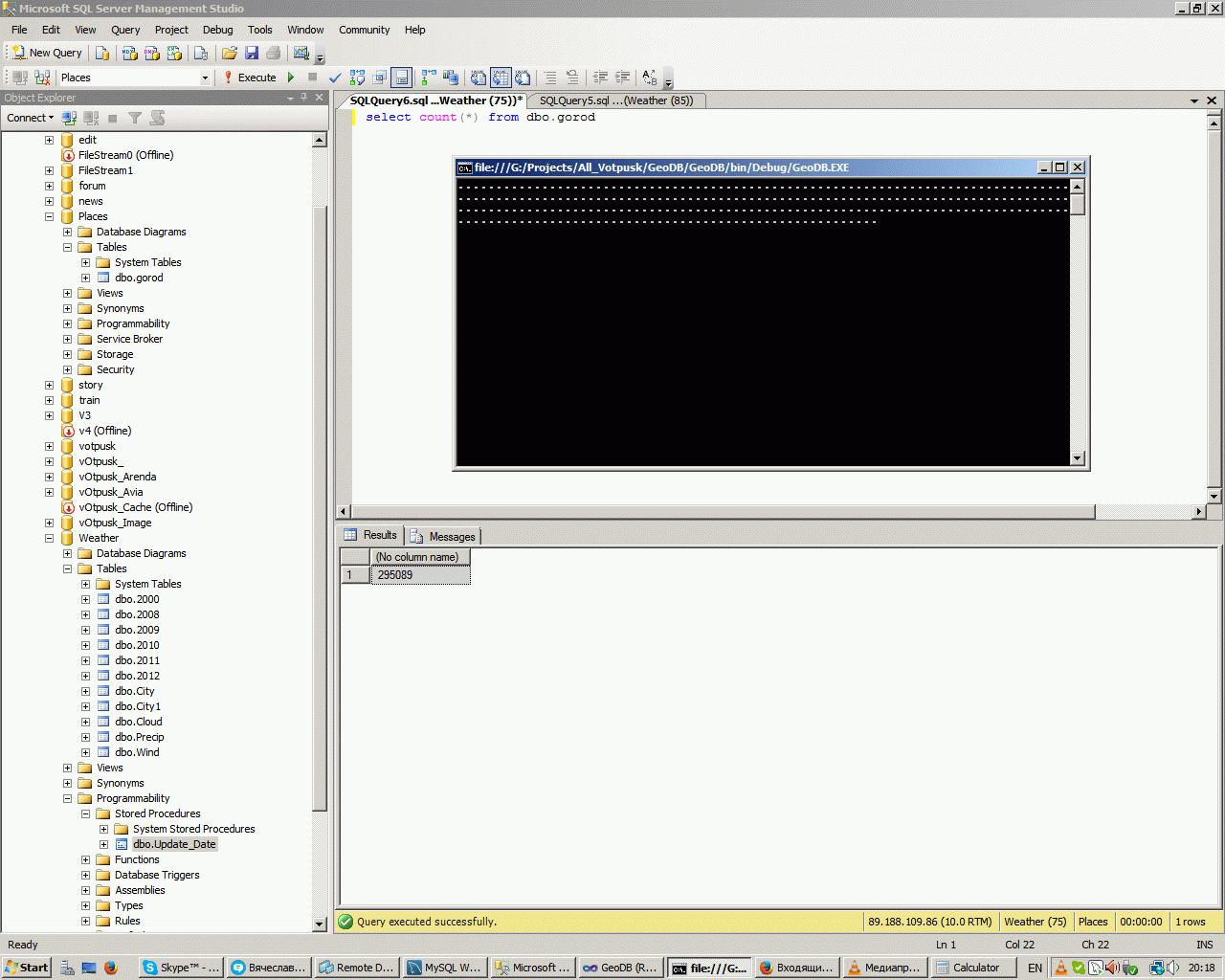Screen dimensions: 1225x980
Task: Expand the vOtpusk_Avia database node
Action: click(x=49, y=492)
